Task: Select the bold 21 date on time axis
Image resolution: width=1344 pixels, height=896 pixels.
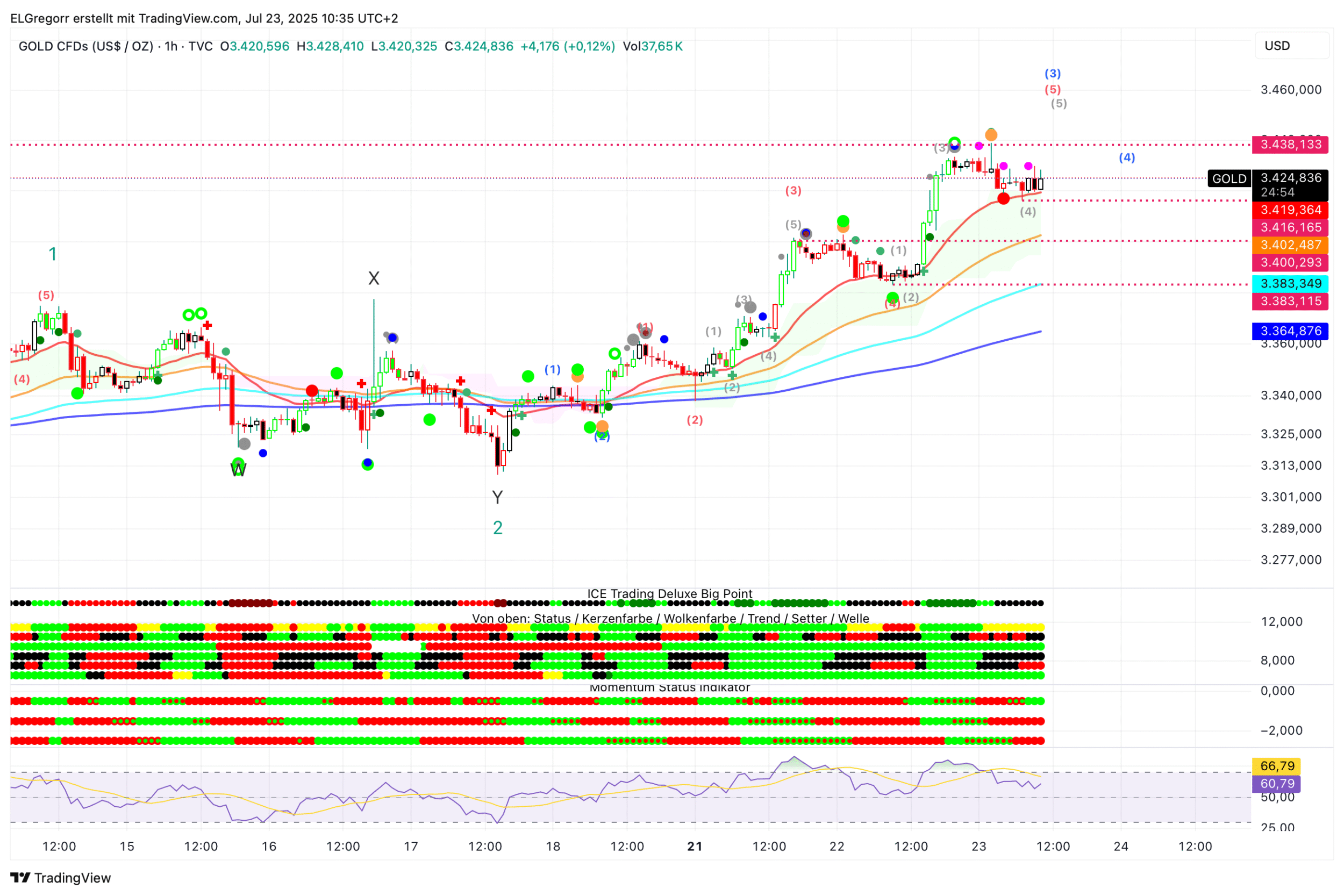Action: pyautogui.click(x=695, y=847)
